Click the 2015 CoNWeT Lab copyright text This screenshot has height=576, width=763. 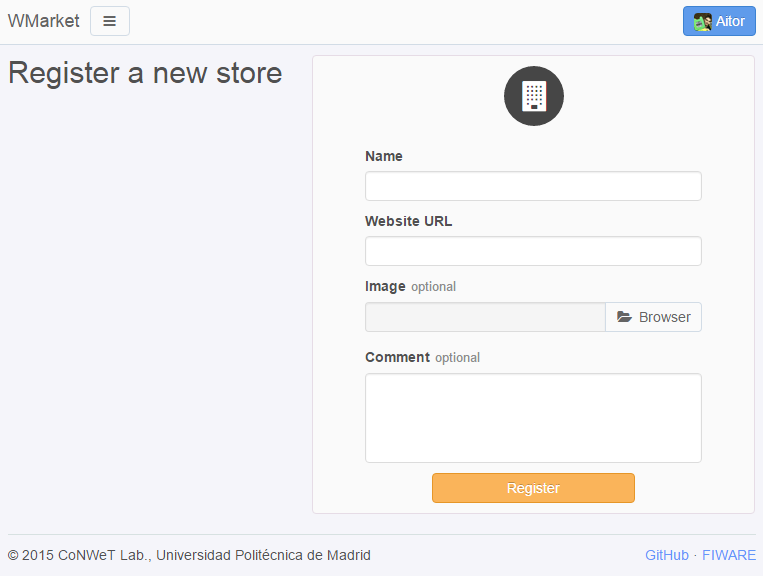[189, 555]
